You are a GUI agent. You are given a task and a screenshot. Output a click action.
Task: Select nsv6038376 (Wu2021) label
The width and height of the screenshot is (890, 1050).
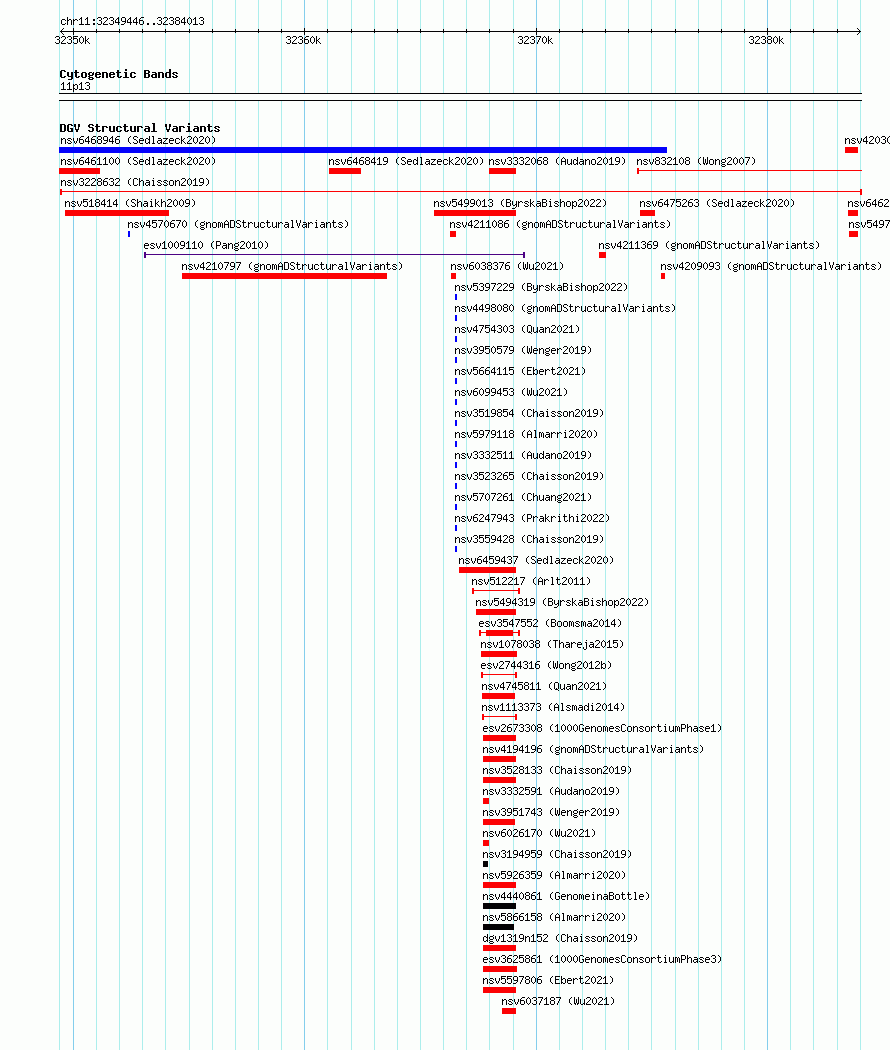[507, 267]
